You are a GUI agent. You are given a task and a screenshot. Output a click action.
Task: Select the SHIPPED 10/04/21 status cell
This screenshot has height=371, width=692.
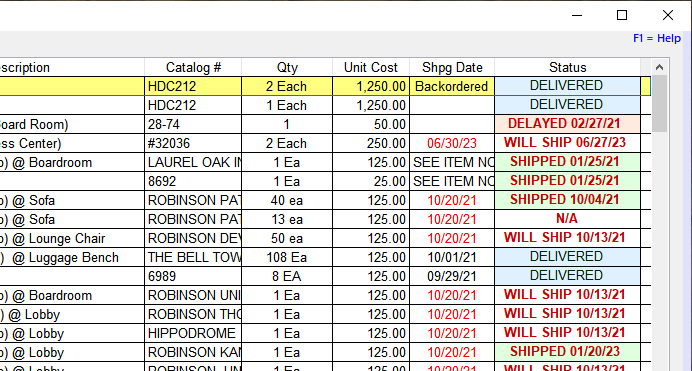(568, 200)
